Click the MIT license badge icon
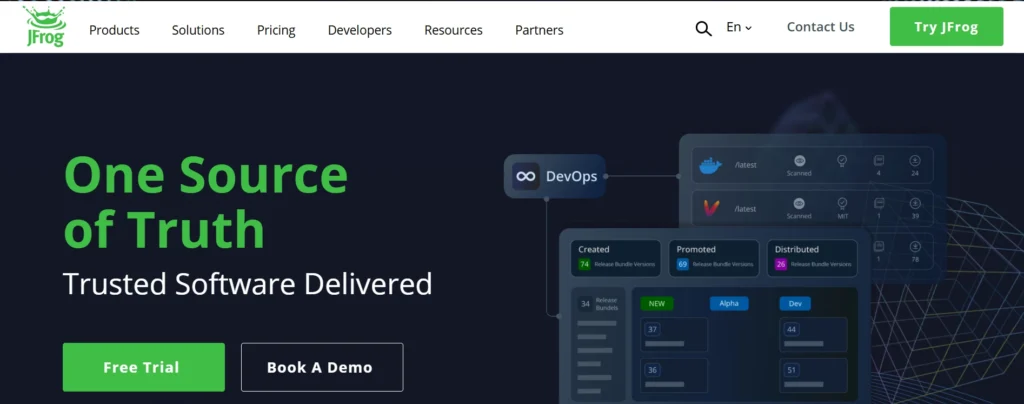Viewport: 1024px width, 404px height. [x=842, y=203]
